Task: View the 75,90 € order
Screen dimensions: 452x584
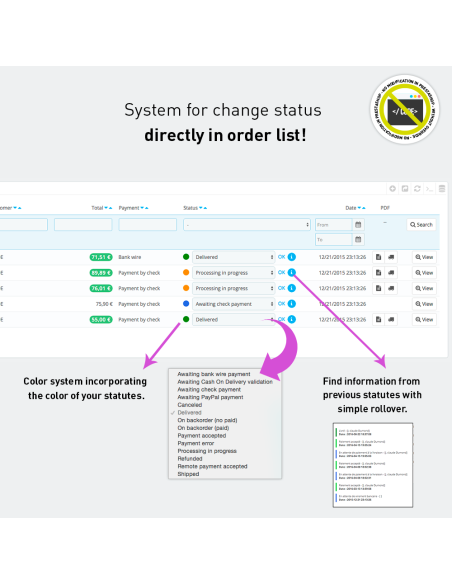Action: point(424,304)
